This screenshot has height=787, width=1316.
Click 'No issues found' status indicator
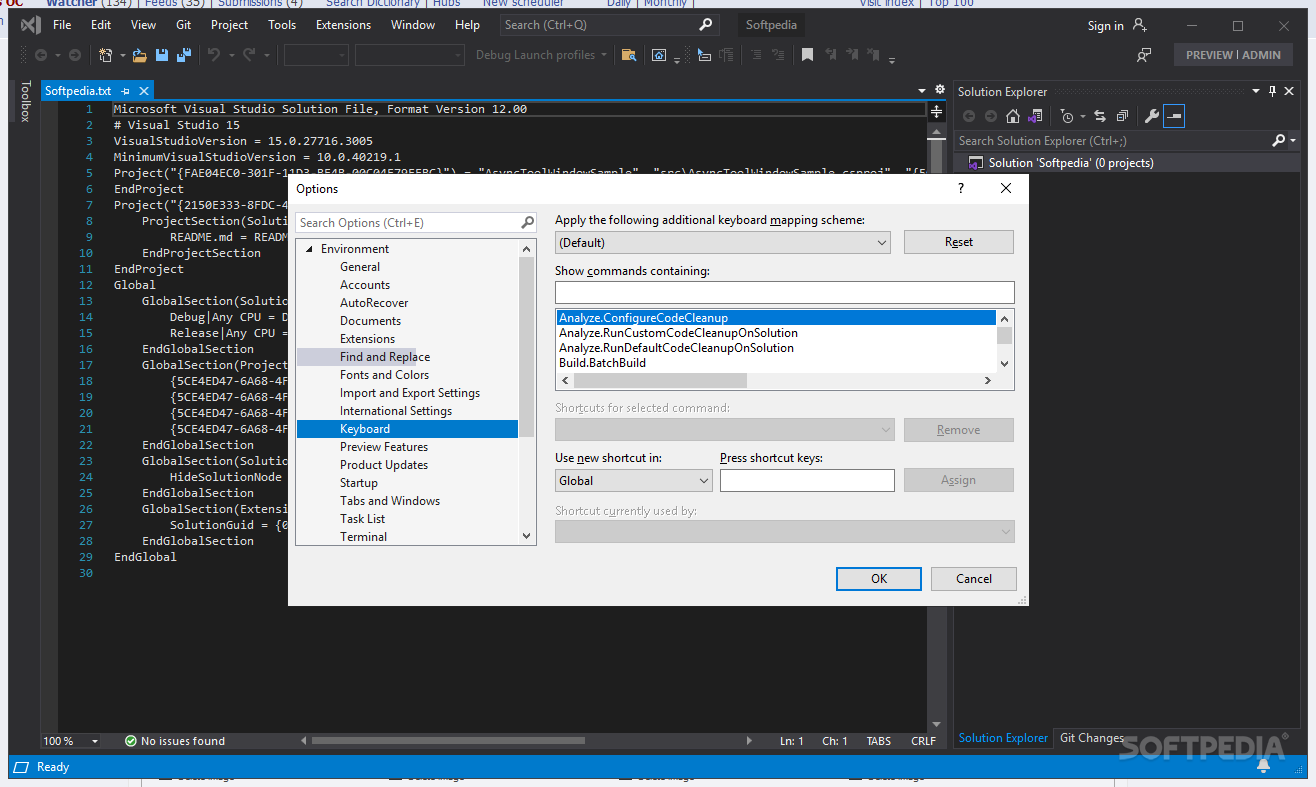pyautogui.click(x=175, y=741)
